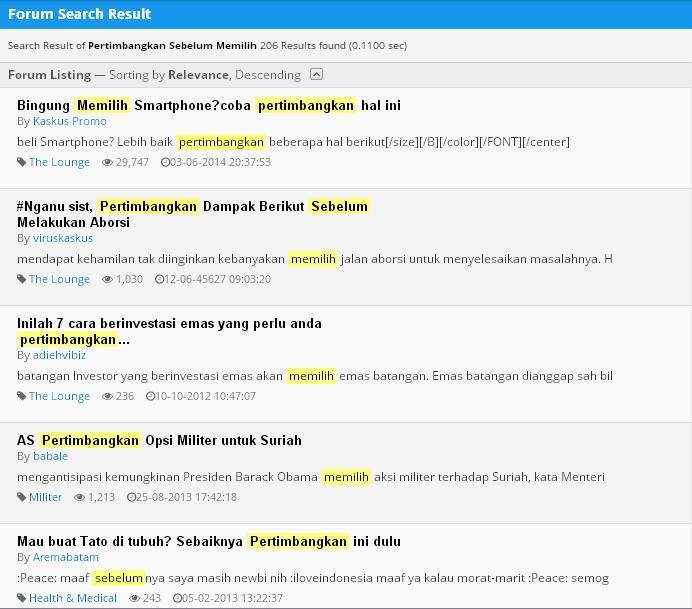Click clock icon next to 25-08-2013 17:42:18
The height and width of the screenshot is (609, 692).
[x=131, y=497]
